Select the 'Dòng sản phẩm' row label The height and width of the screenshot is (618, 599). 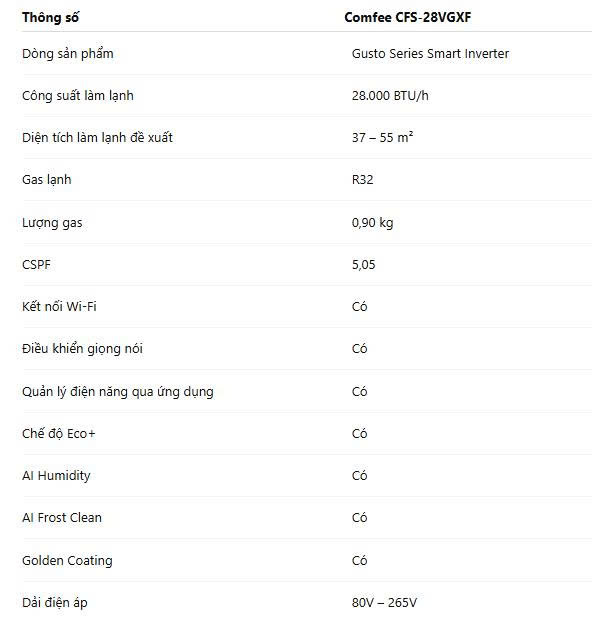[67, 54]
